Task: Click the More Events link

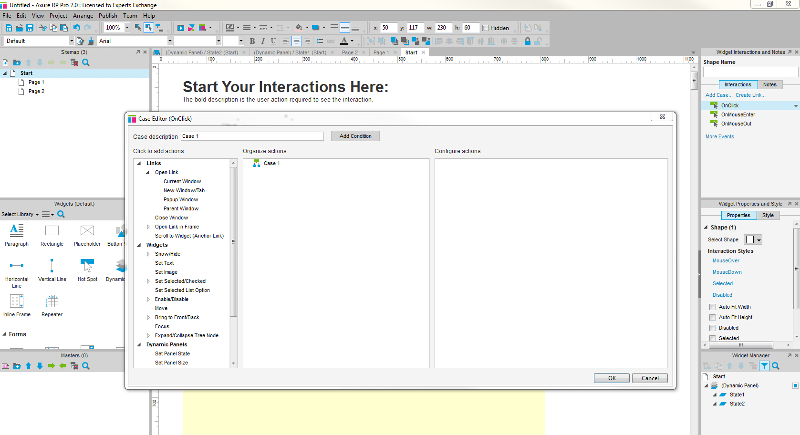Action: (x=719, y=137)
